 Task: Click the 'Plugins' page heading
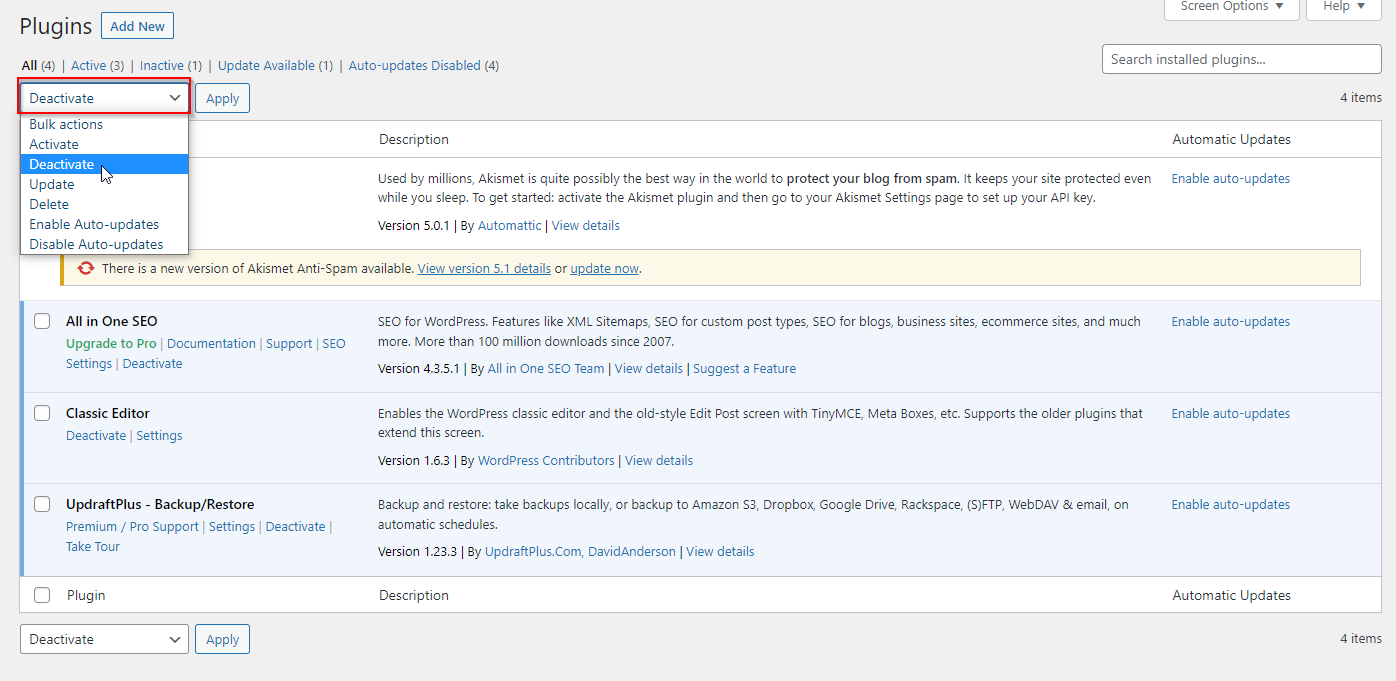click(56, 26)
